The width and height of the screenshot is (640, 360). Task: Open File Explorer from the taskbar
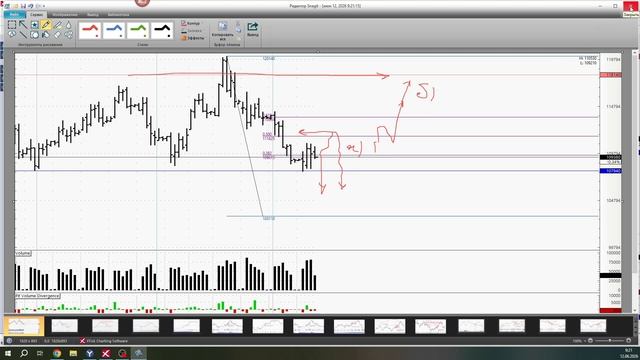[73, 353]
